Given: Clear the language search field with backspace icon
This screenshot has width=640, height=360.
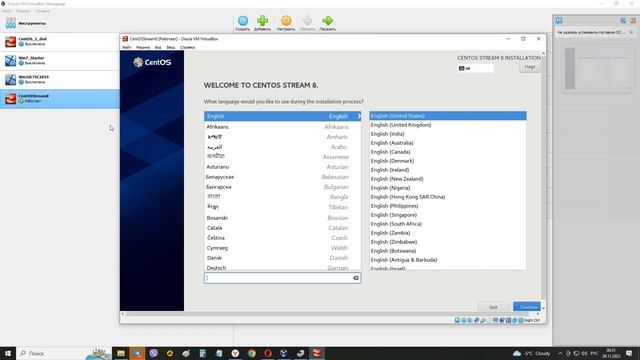Looking at the screenshot, I should [356, 278].
